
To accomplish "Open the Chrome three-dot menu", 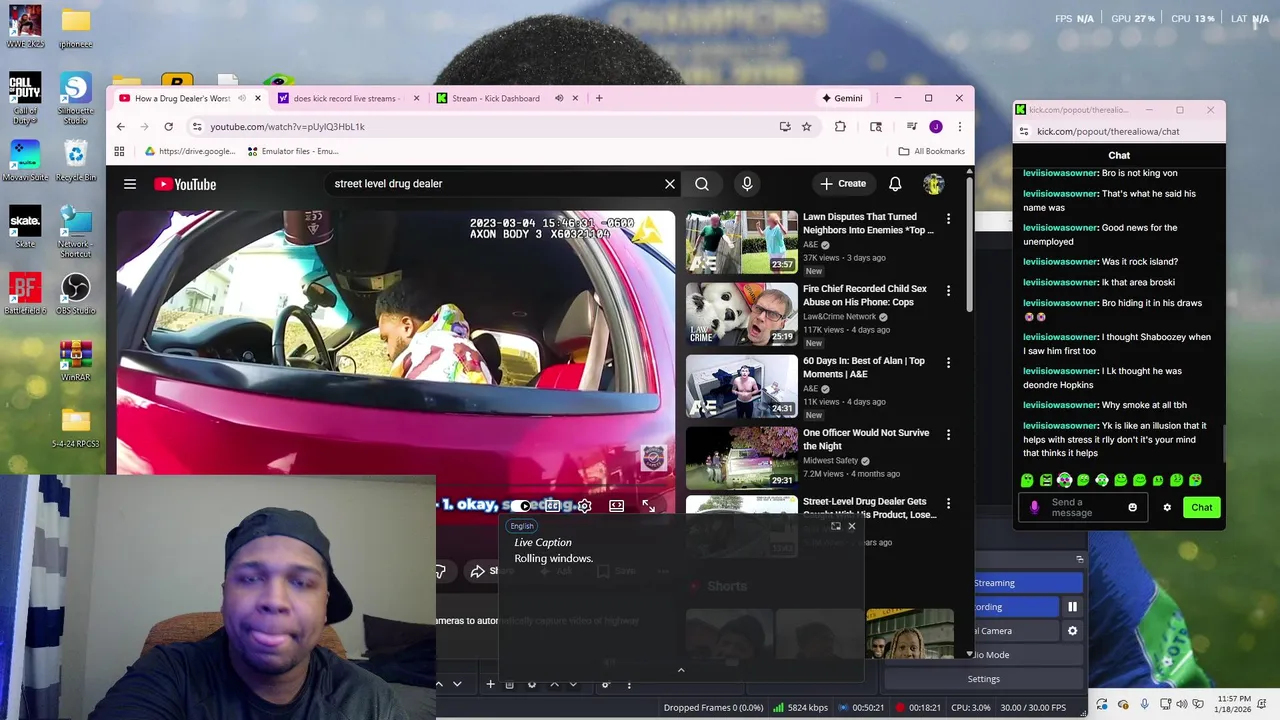I will pyautogui.click(x=959, y=127).
